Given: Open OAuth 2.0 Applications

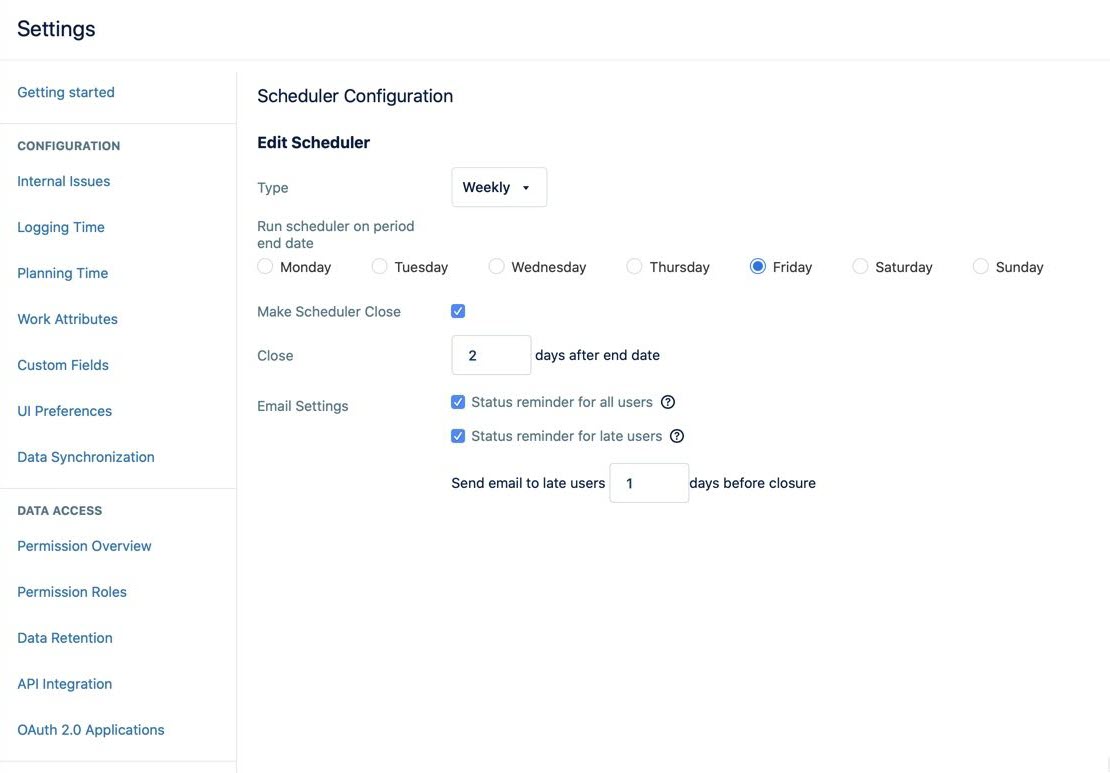Looking at the screenshot, I should (90, 729).
